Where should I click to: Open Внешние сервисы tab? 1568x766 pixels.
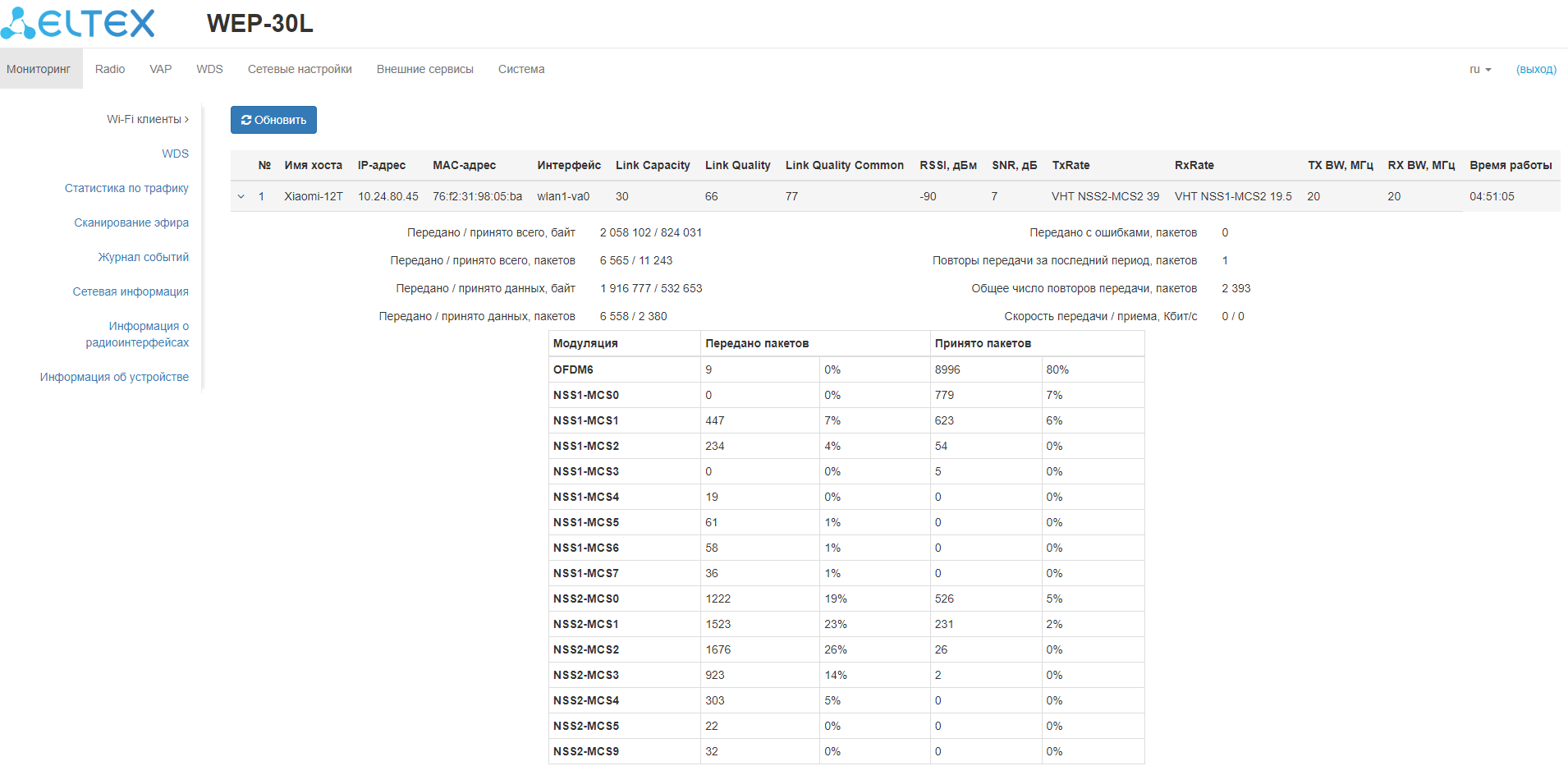tap(424, 70)
